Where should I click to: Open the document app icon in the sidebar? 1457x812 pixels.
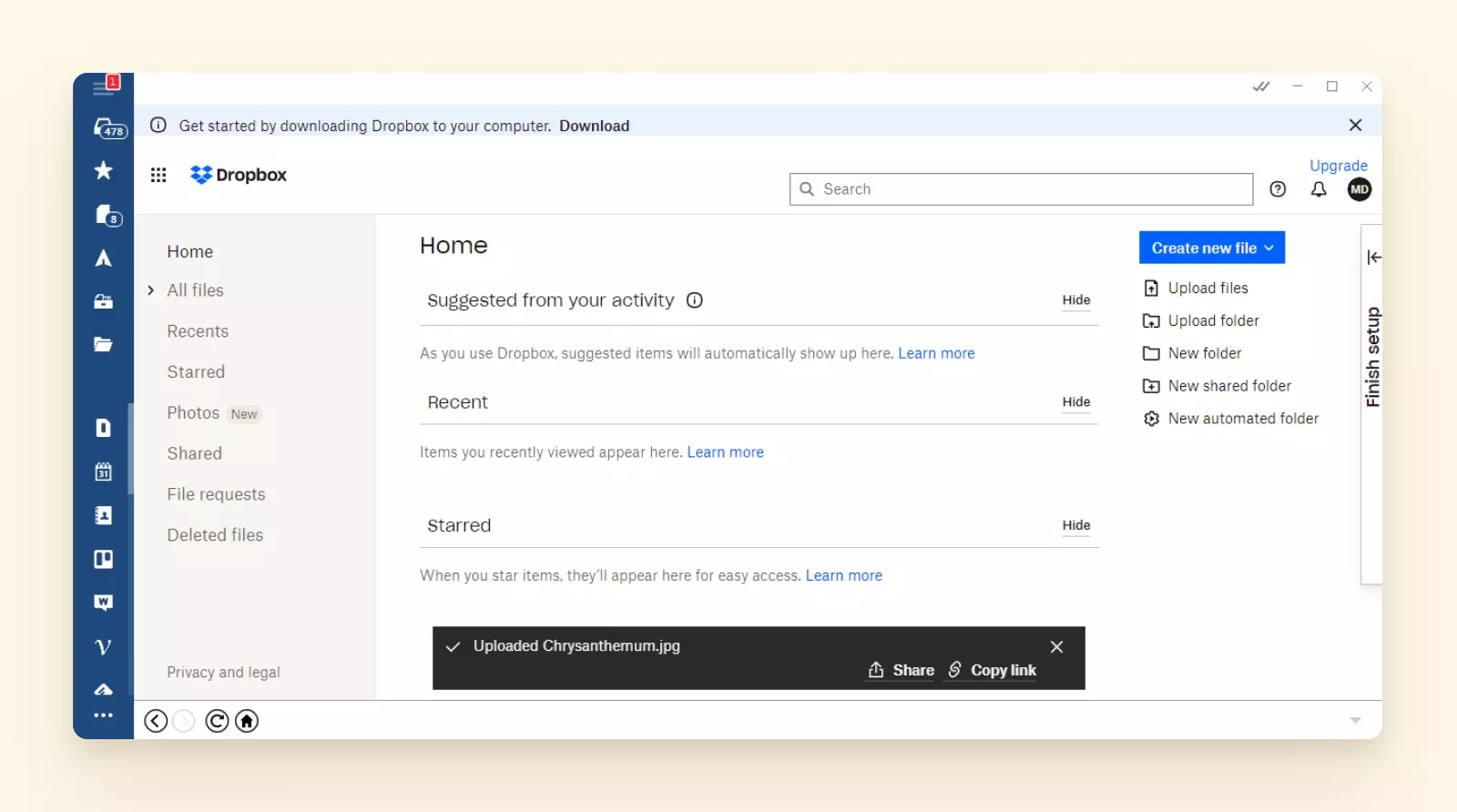(x=104, y=428)
